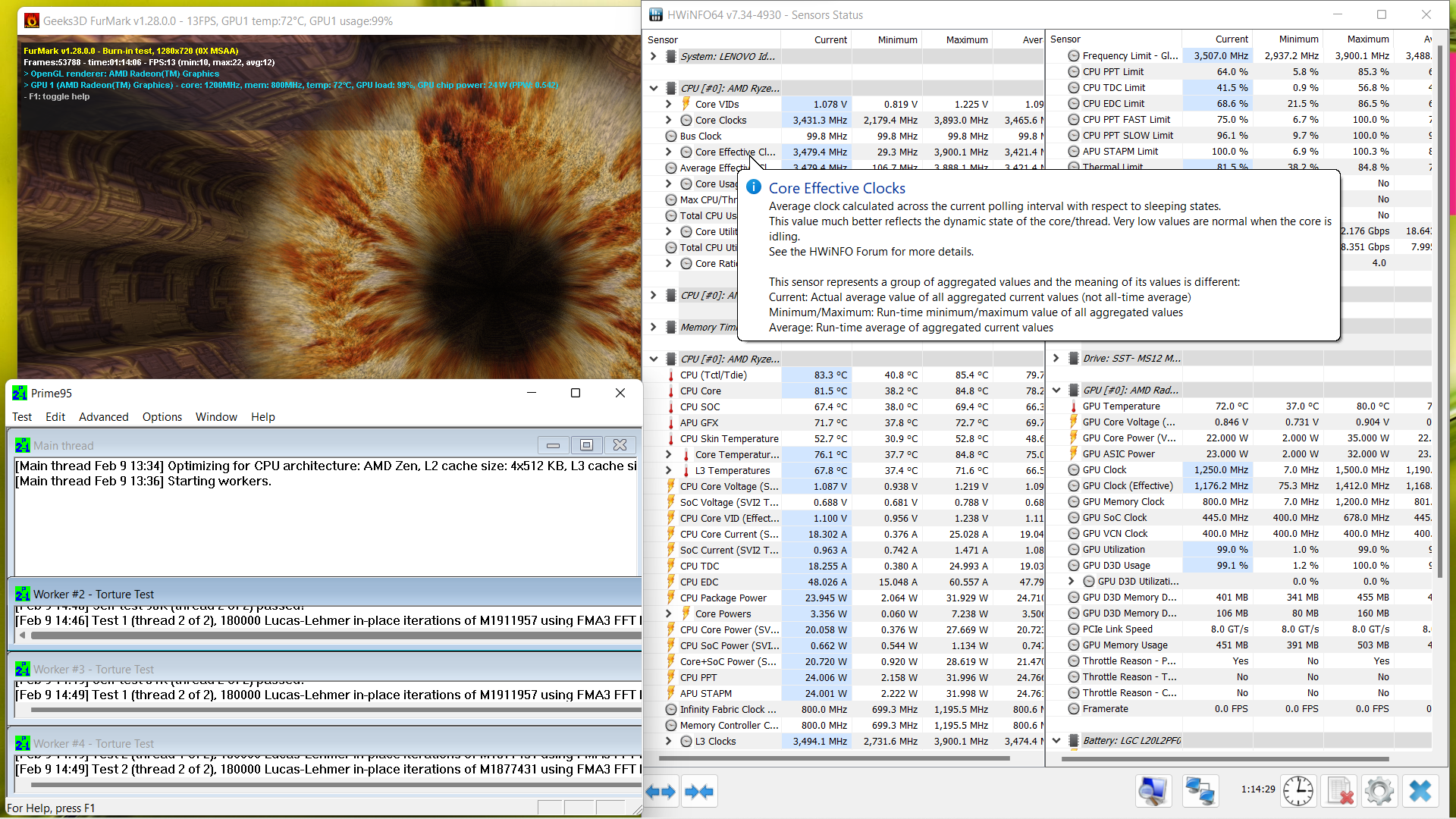Image resolution: width=1456 pixels, height=819 pixels.
Task: Expand the GPU D3D Utilizati... row
Action: (1072, 582)
